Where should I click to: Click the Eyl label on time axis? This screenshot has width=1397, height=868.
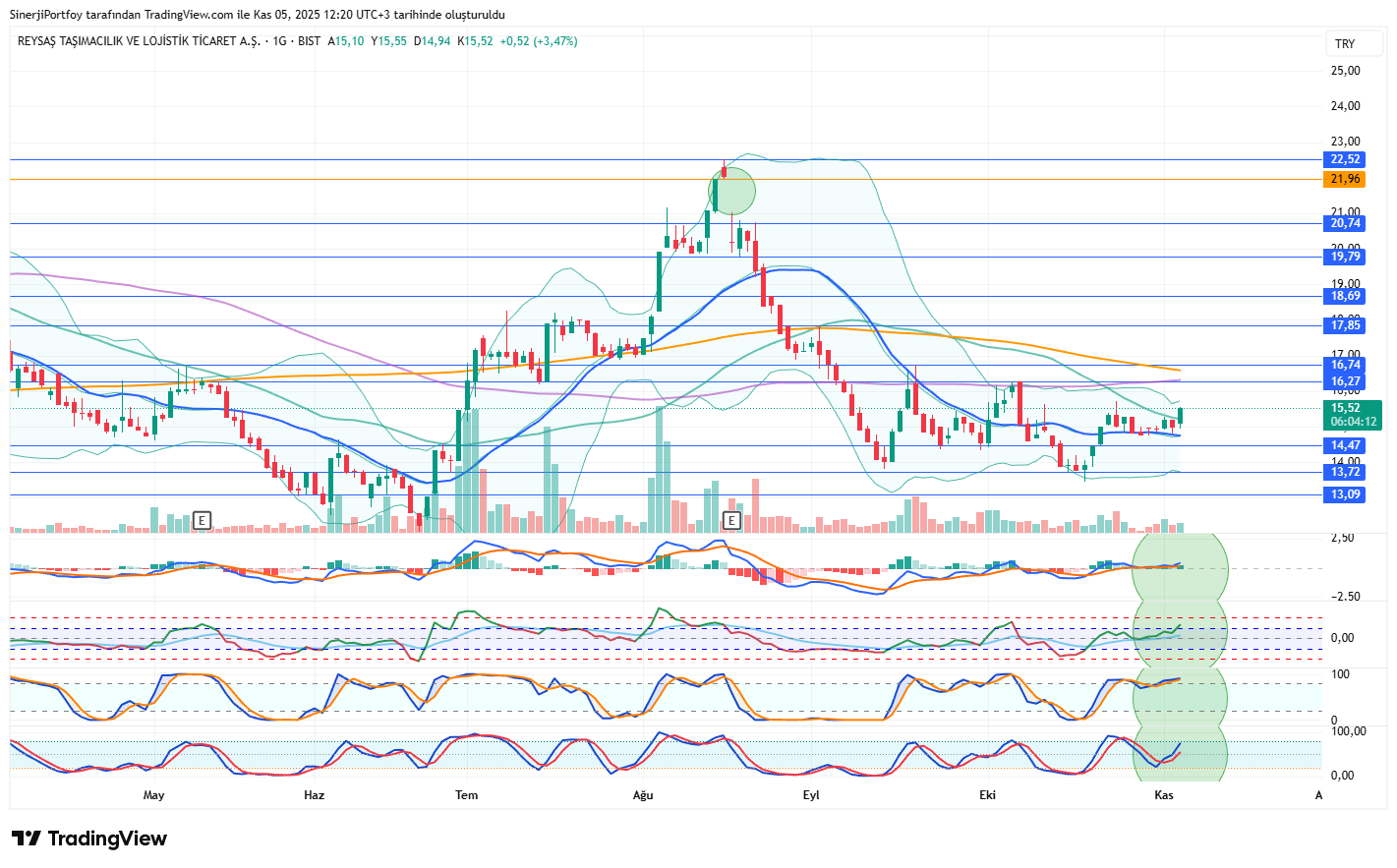click(811, 795)
